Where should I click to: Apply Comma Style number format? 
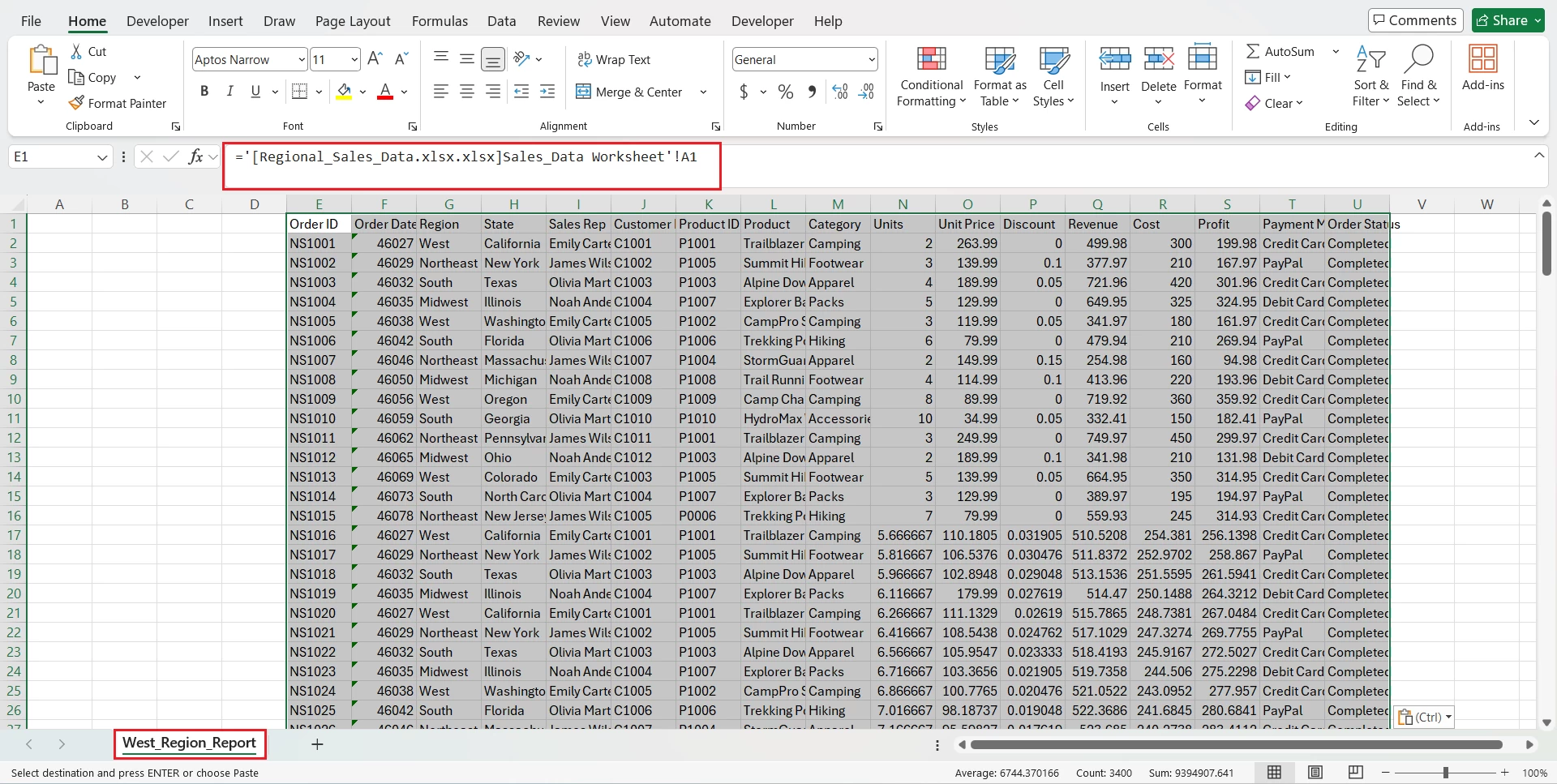click(812, 92)
